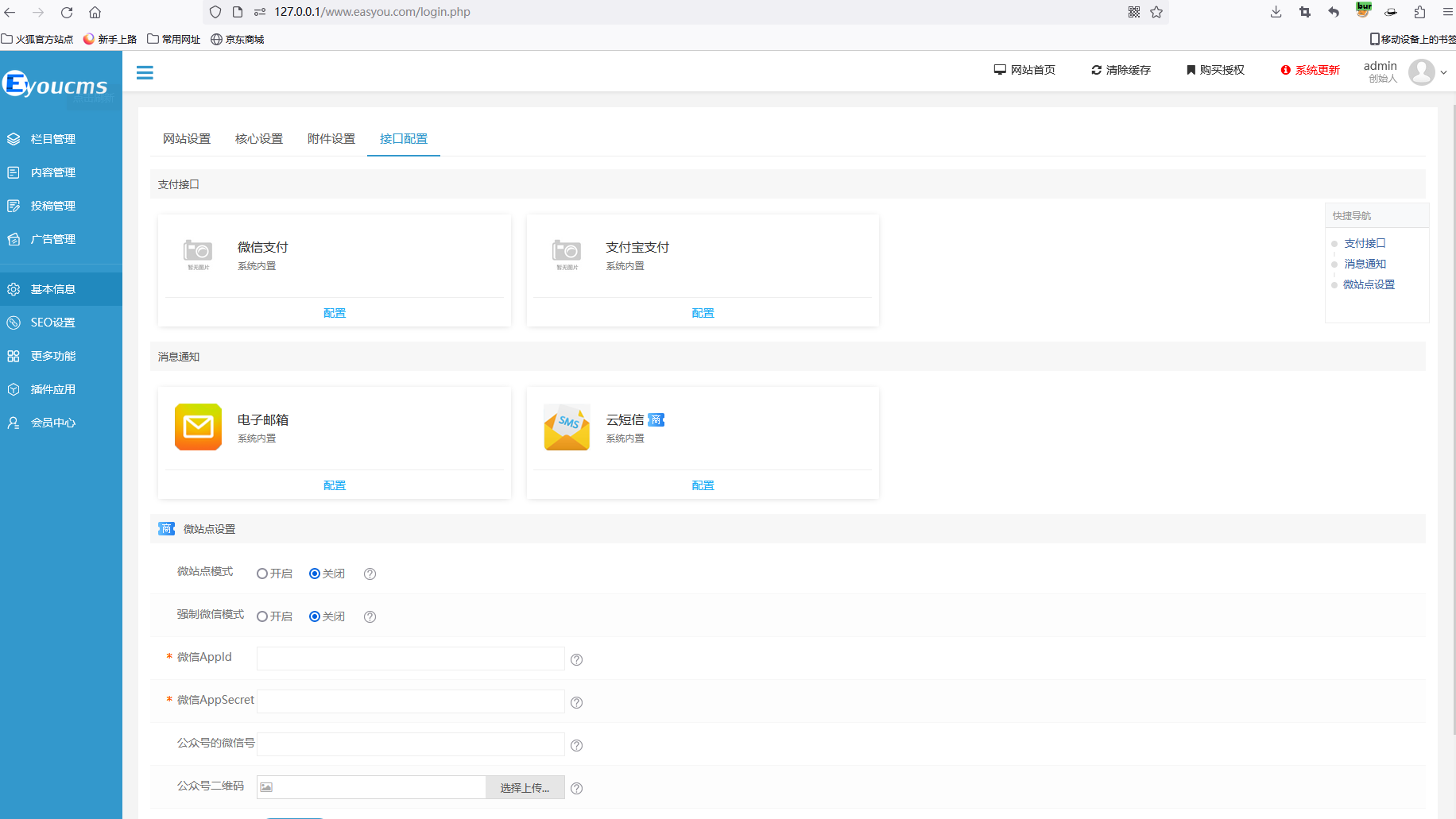
Task: Open the browser extensions puzzle icon
Action: 1419,12
